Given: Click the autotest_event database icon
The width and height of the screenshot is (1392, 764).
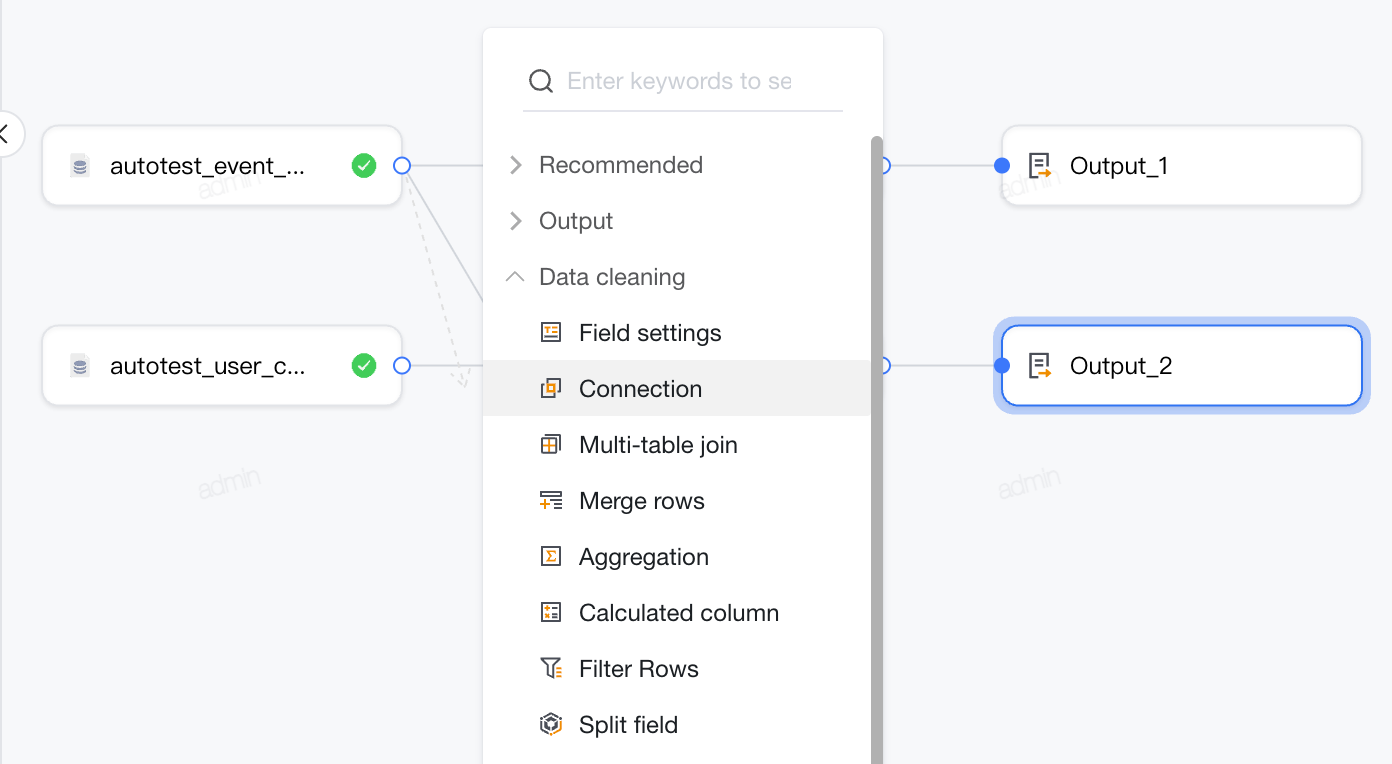Looking at the screenshot, I should click(80, 166).
